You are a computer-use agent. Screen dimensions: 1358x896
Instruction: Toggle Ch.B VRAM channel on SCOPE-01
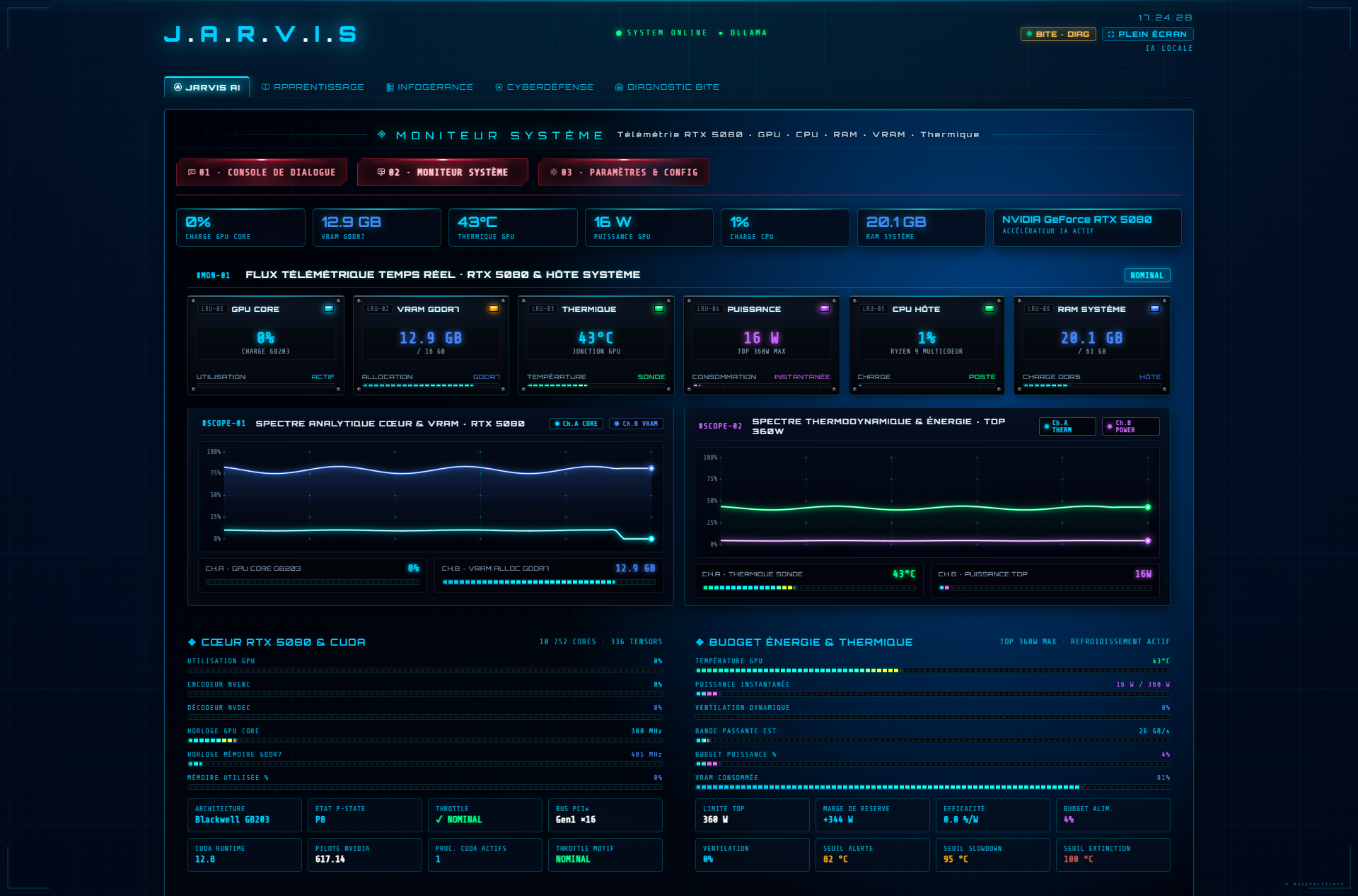tap(637, 424)
